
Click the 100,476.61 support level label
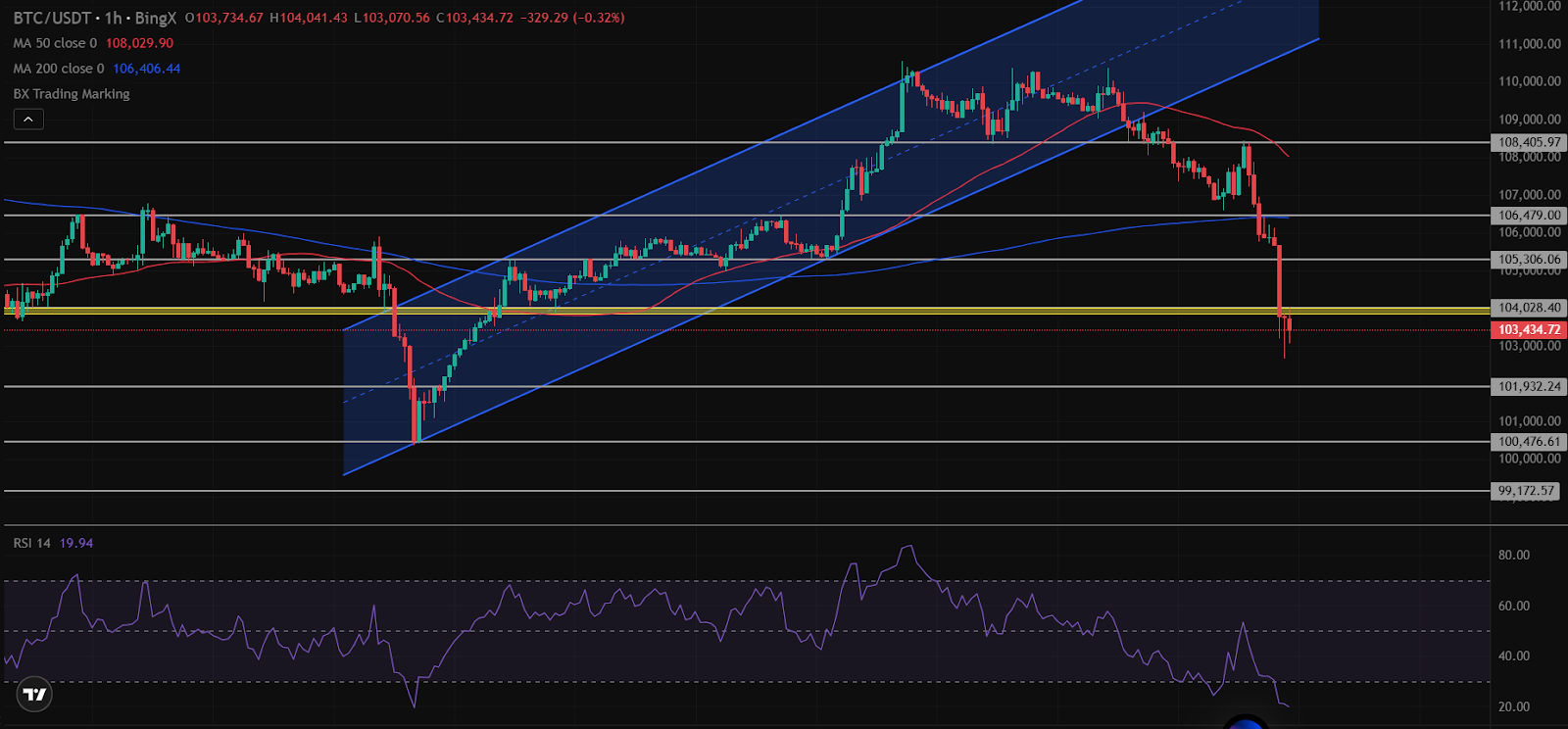(1529, 442)
